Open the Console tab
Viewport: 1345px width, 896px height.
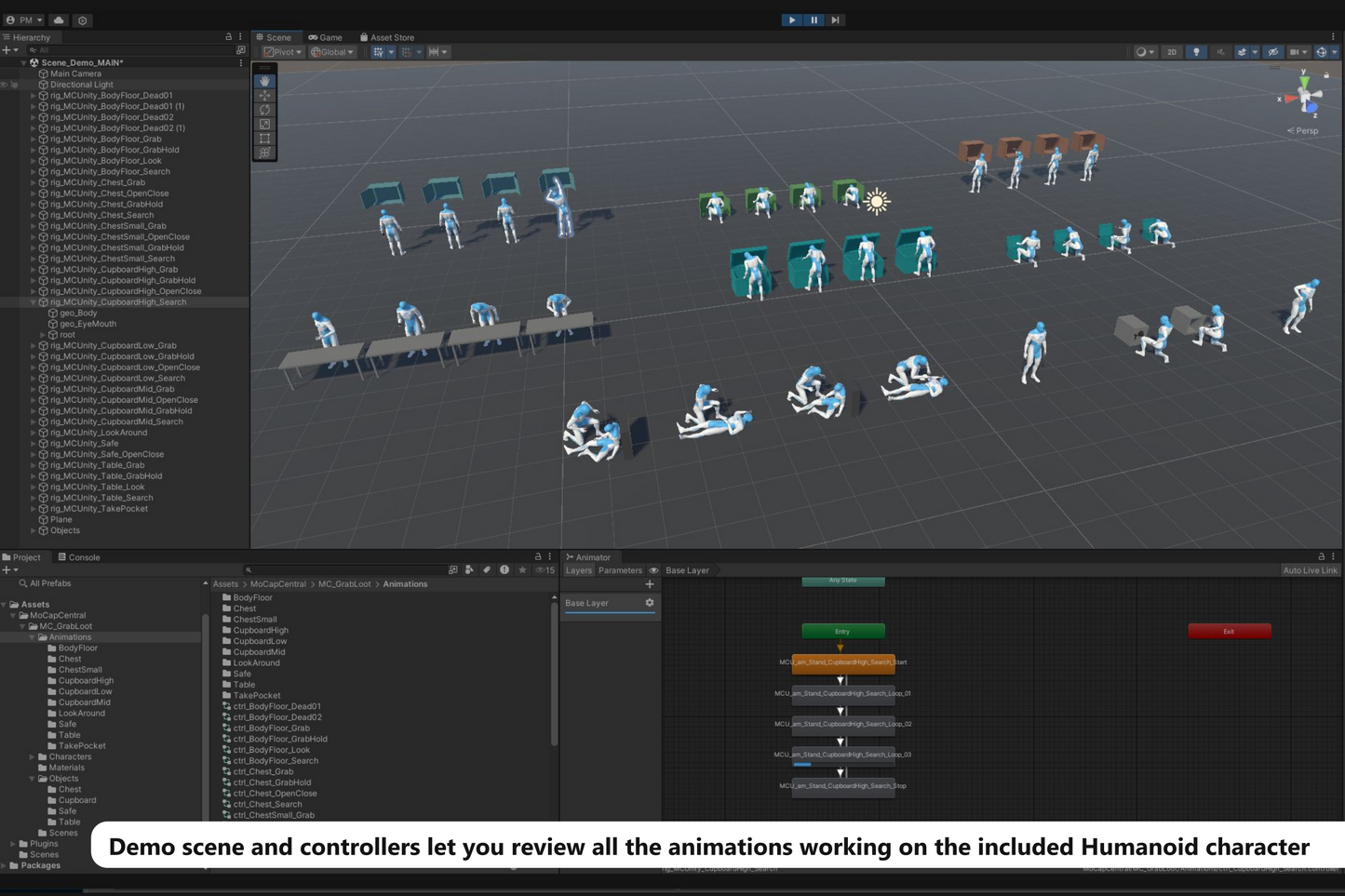point(79,557)
